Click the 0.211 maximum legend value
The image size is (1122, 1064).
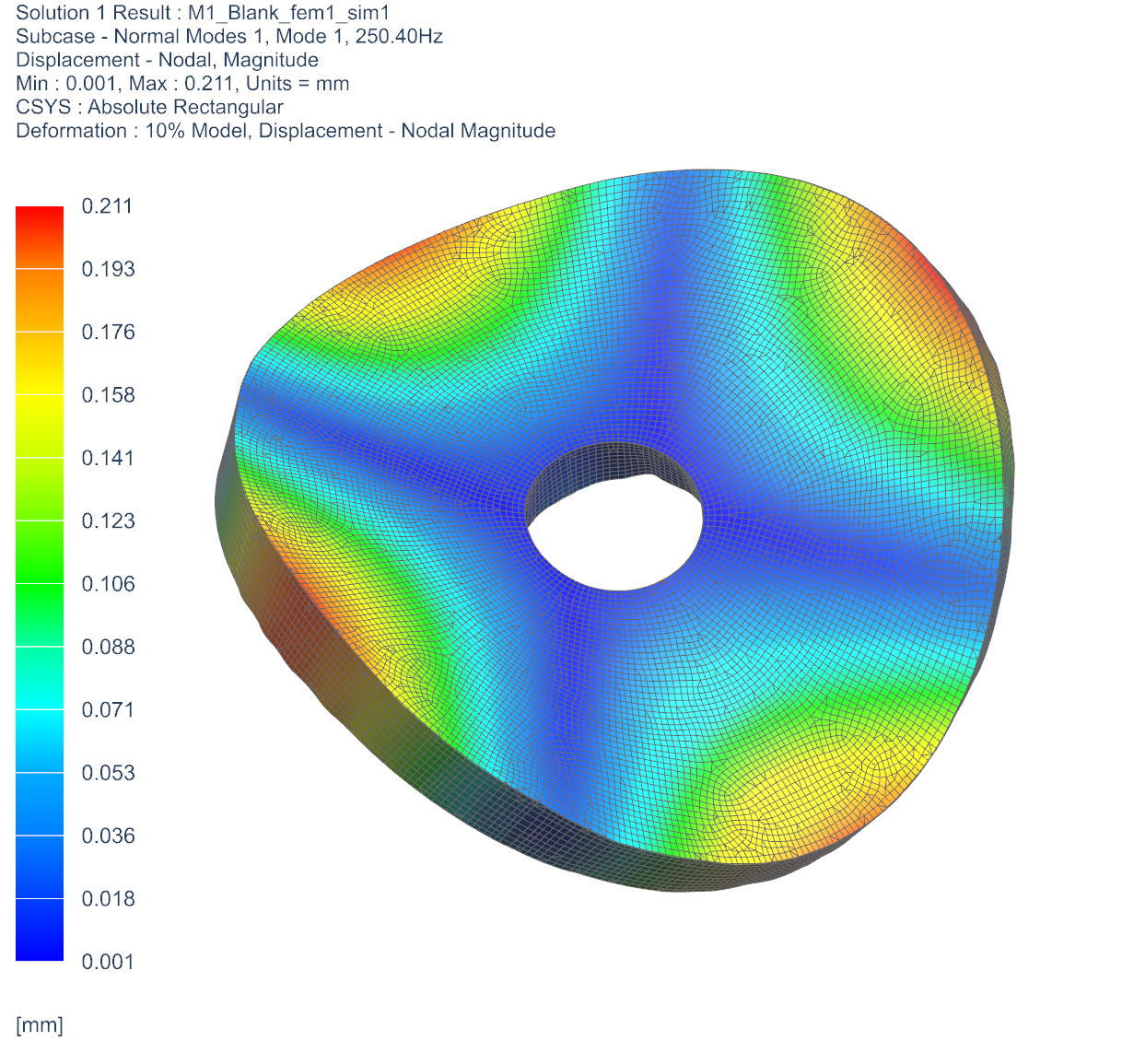coord(107,206)
